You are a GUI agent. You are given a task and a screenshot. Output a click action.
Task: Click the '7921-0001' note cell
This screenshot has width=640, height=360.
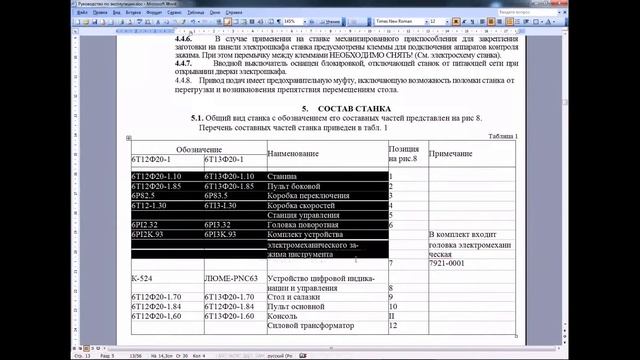472,263
